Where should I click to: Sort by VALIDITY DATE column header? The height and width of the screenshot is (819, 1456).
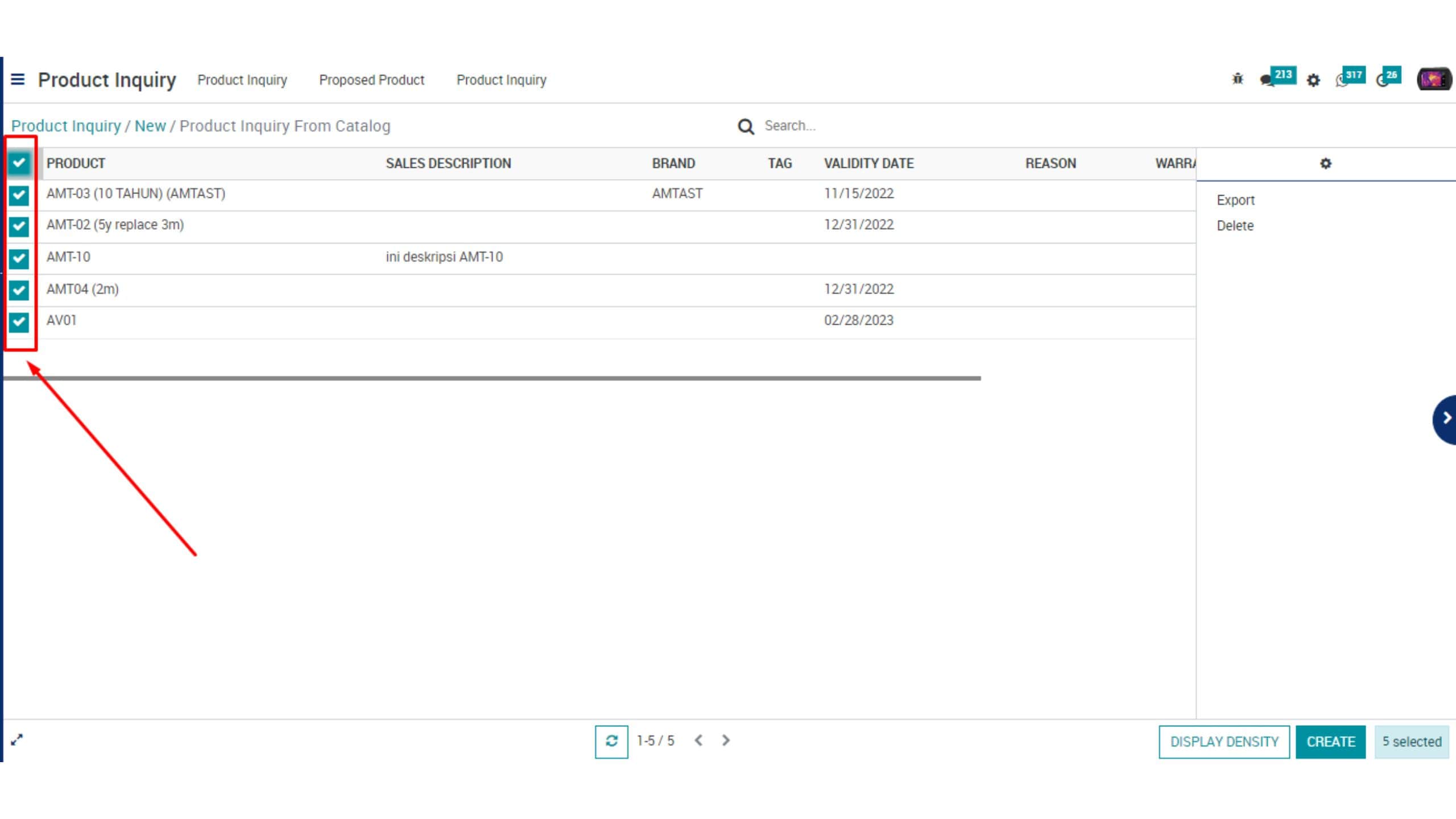coord(868,164)
